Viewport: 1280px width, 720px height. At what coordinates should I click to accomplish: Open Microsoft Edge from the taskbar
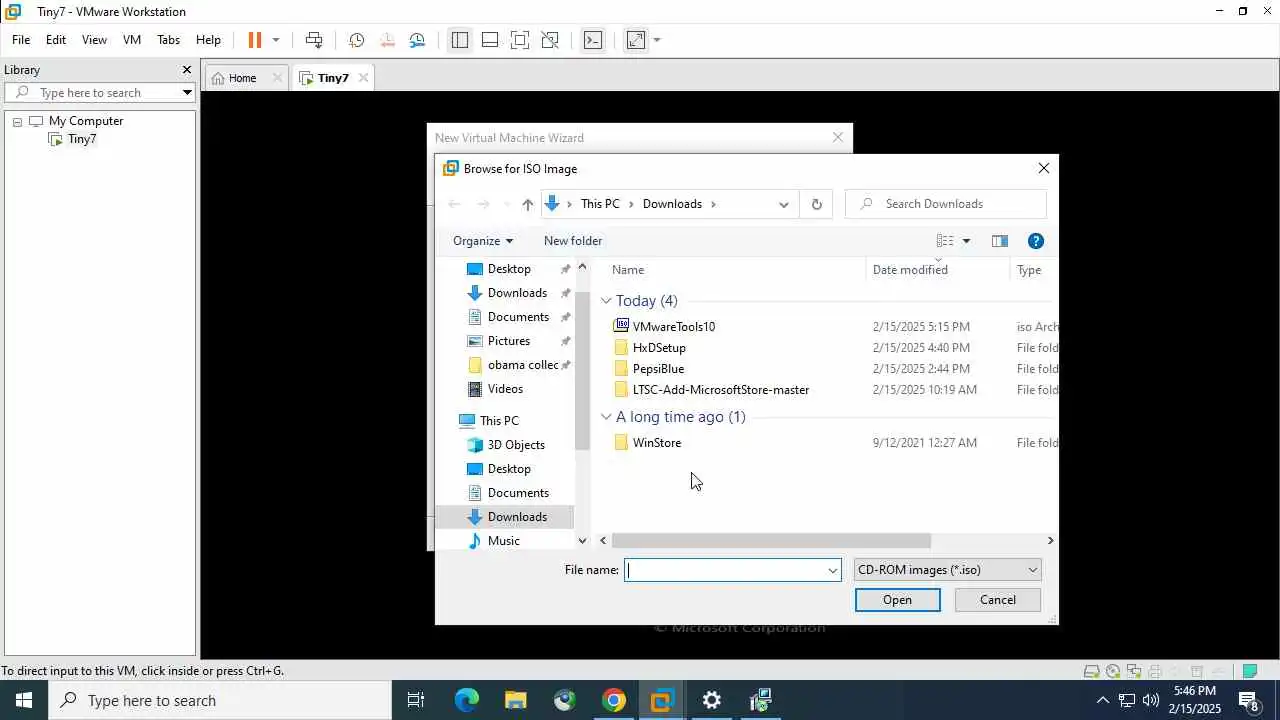(x=466, y=701)
